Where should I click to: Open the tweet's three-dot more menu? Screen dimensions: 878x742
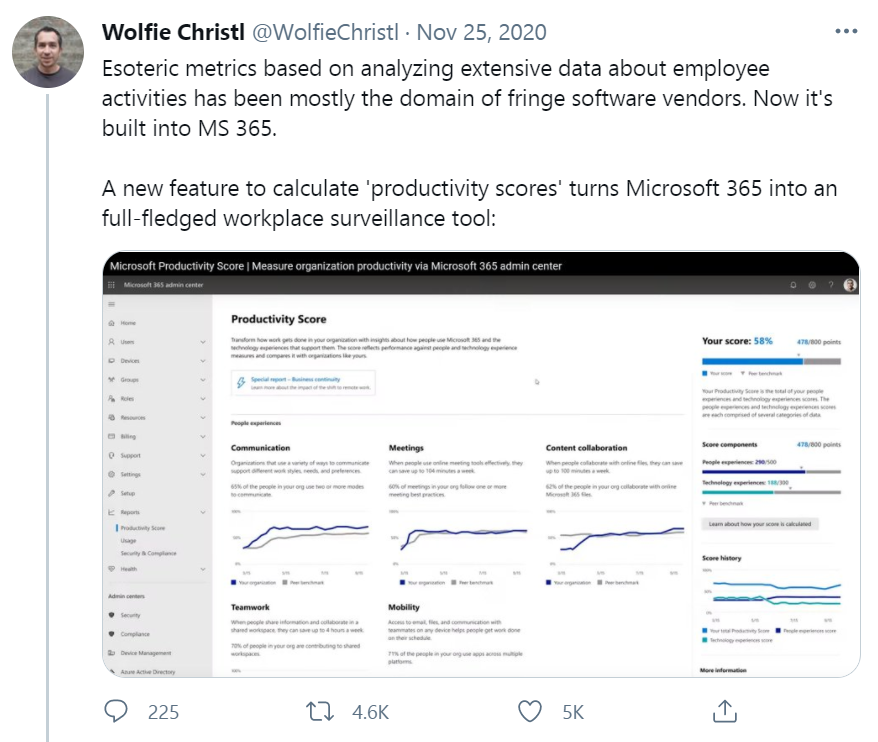pos(846,31)
